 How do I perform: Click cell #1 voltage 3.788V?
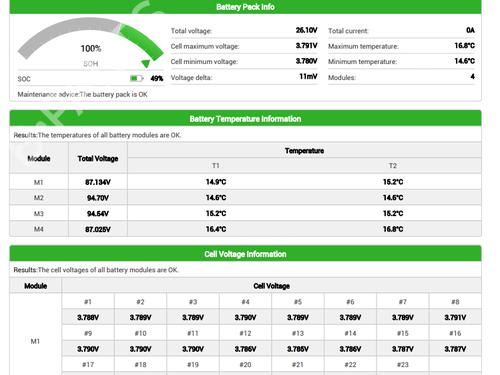click(88, 317)
